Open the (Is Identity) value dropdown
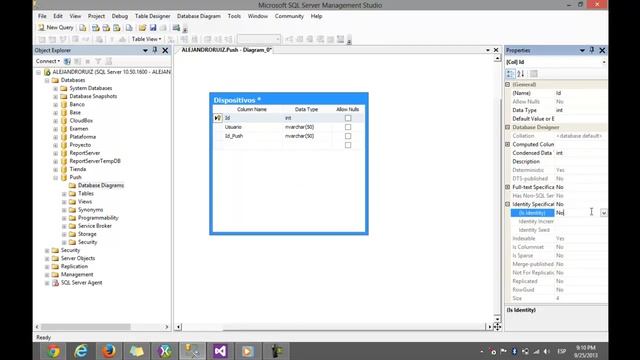This screenshot has height=360, width=640. point(603,213)
